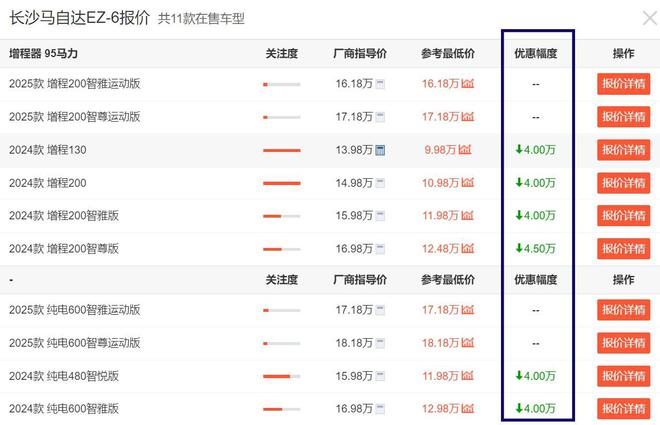Click 报价详情 for 2024款 纯电600智雅版

click(x=623, y=408)
